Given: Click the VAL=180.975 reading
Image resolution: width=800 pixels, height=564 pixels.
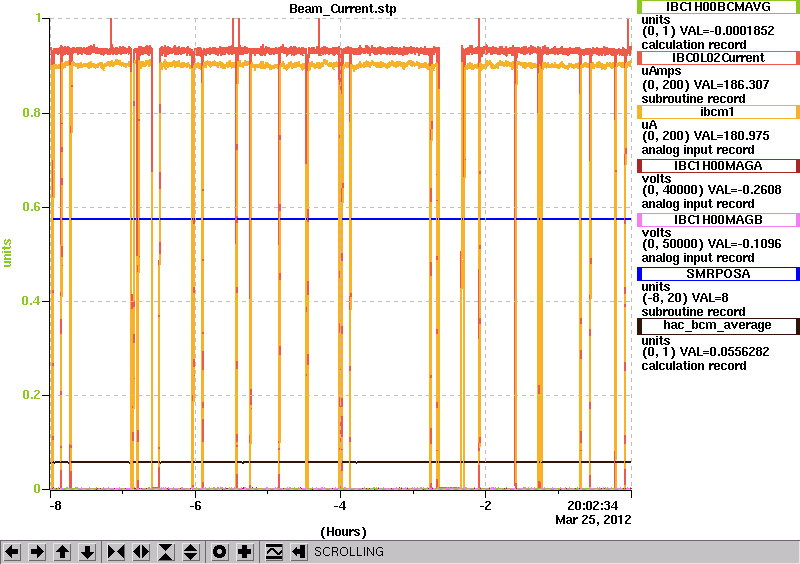Looking at the screenshot, I should [x=733, y=136].
